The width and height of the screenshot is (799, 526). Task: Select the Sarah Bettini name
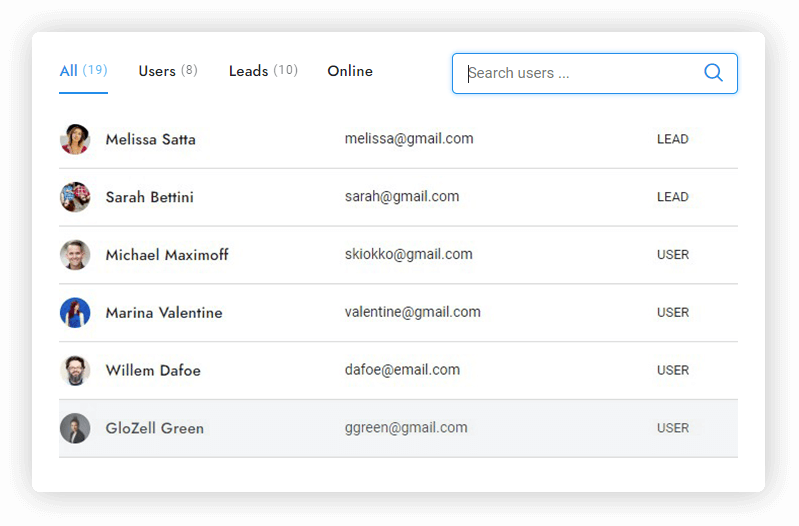149,198
